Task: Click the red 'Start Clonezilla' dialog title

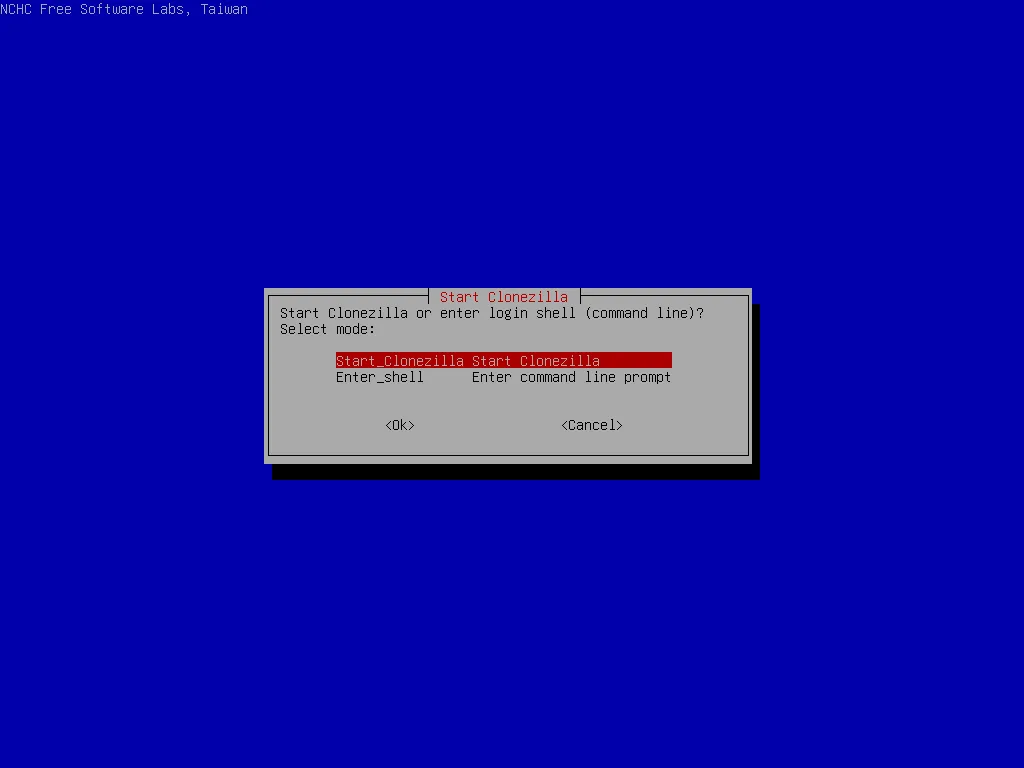Action: pyautogui.click(x=503, y=297)
